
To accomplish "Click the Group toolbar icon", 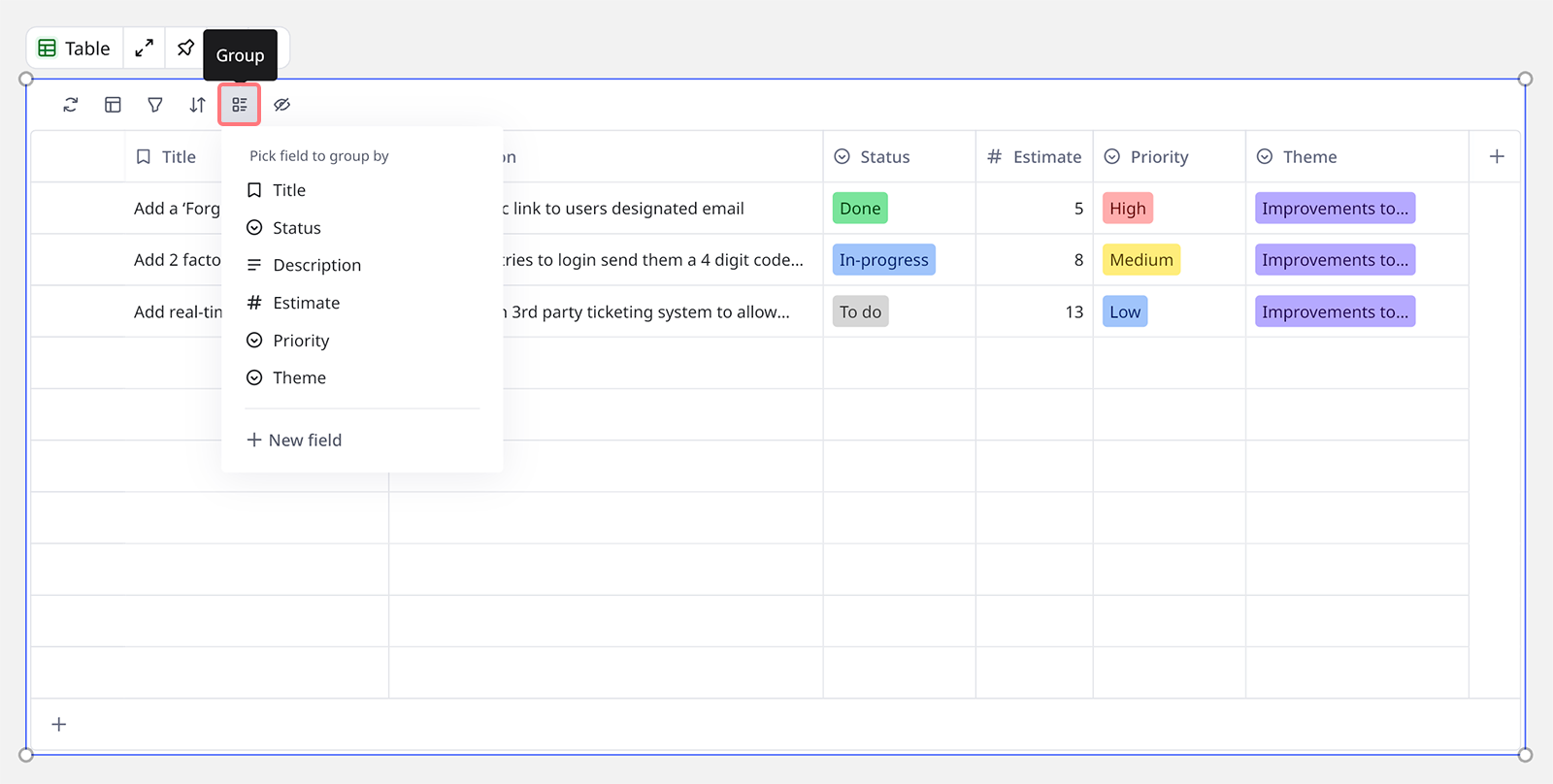I will (x=240, y=105).
